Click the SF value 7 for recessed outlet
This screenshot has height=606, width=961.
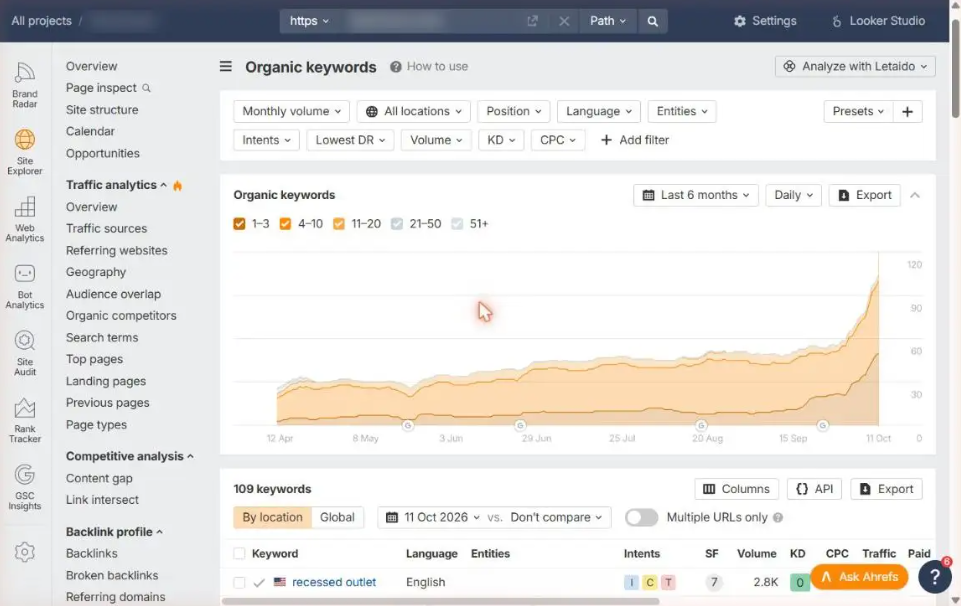[713, 582]
